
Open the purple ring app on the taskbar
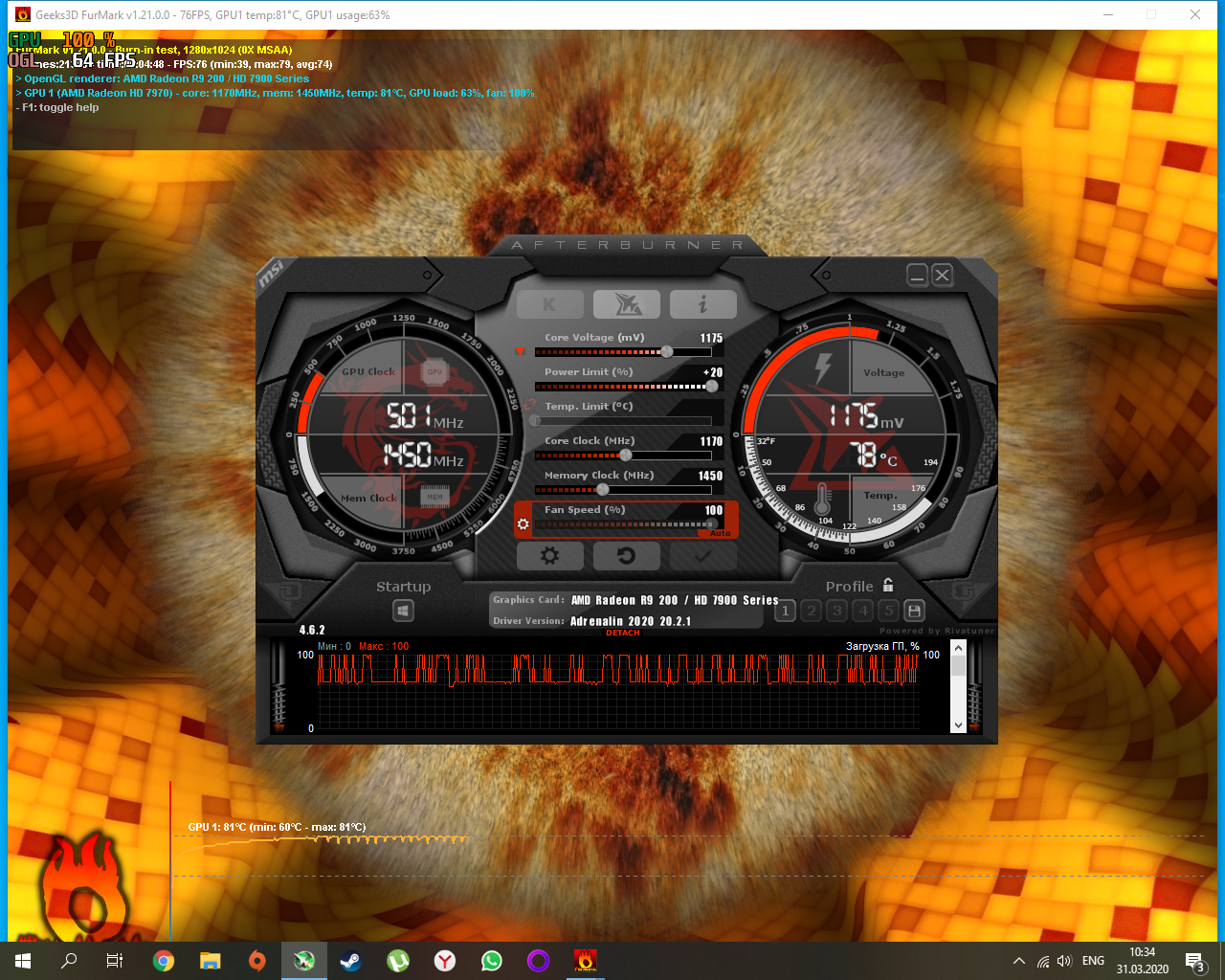coord(539,961)
